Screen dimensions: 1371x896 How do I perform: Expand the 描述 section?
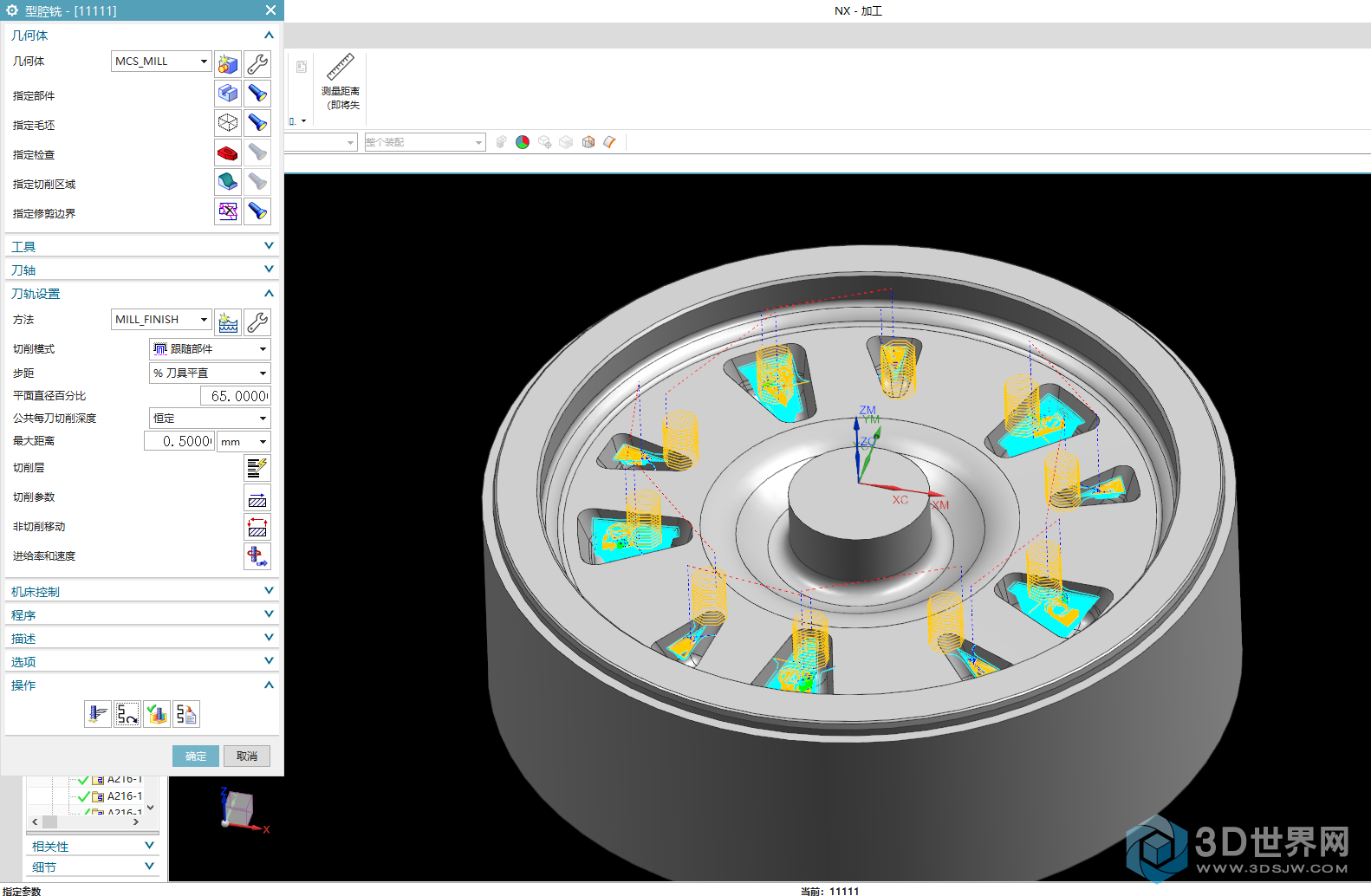pyautogui.click(x=141, y=639)
